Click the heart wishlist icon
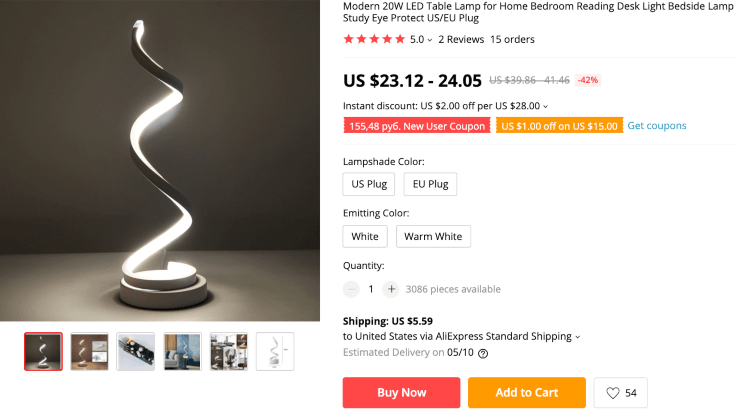Screen dimensions: 750x411 pyautogui.click(x=613, y=393)
